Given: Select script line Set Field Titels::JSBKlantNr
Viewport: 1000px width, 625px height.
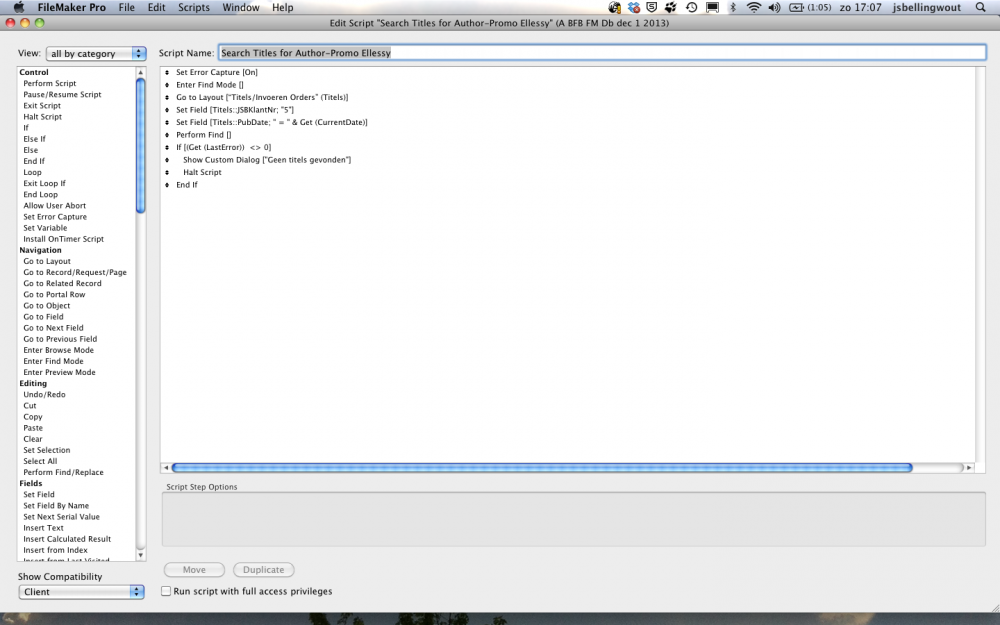Looking at the screenshot, I should click(x=235, y=110).
